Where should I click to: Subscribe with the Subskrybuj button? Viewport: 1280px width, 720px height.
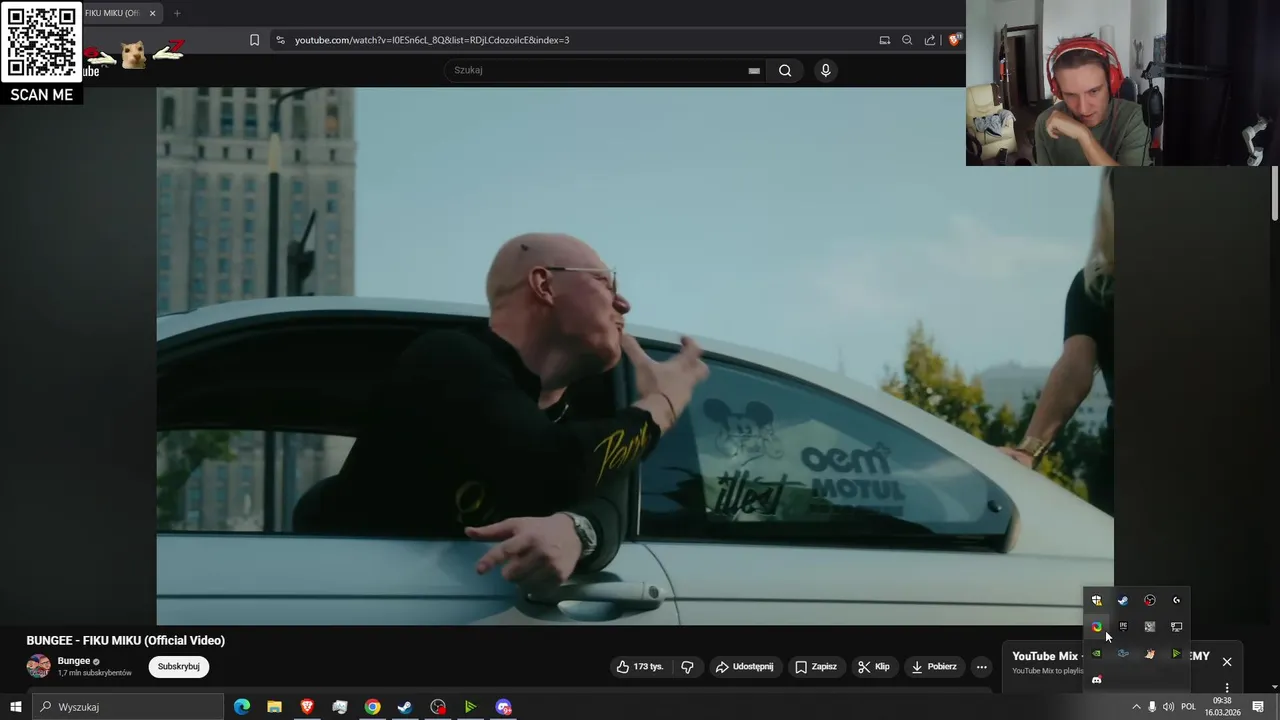pyautogui.click(x=179, y=667)
